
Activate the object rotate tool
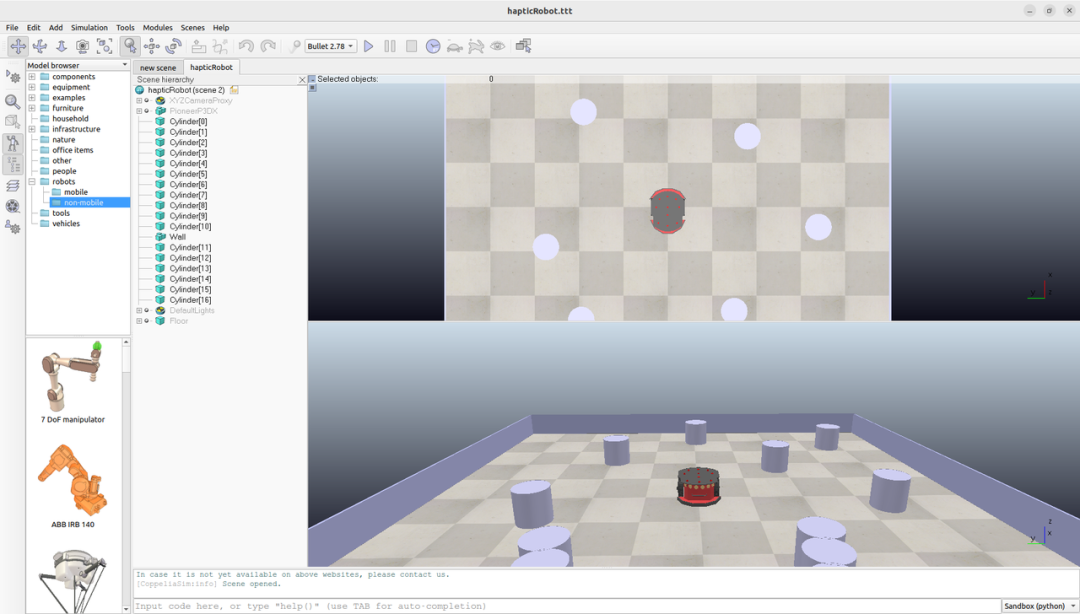tap(174, 46)
